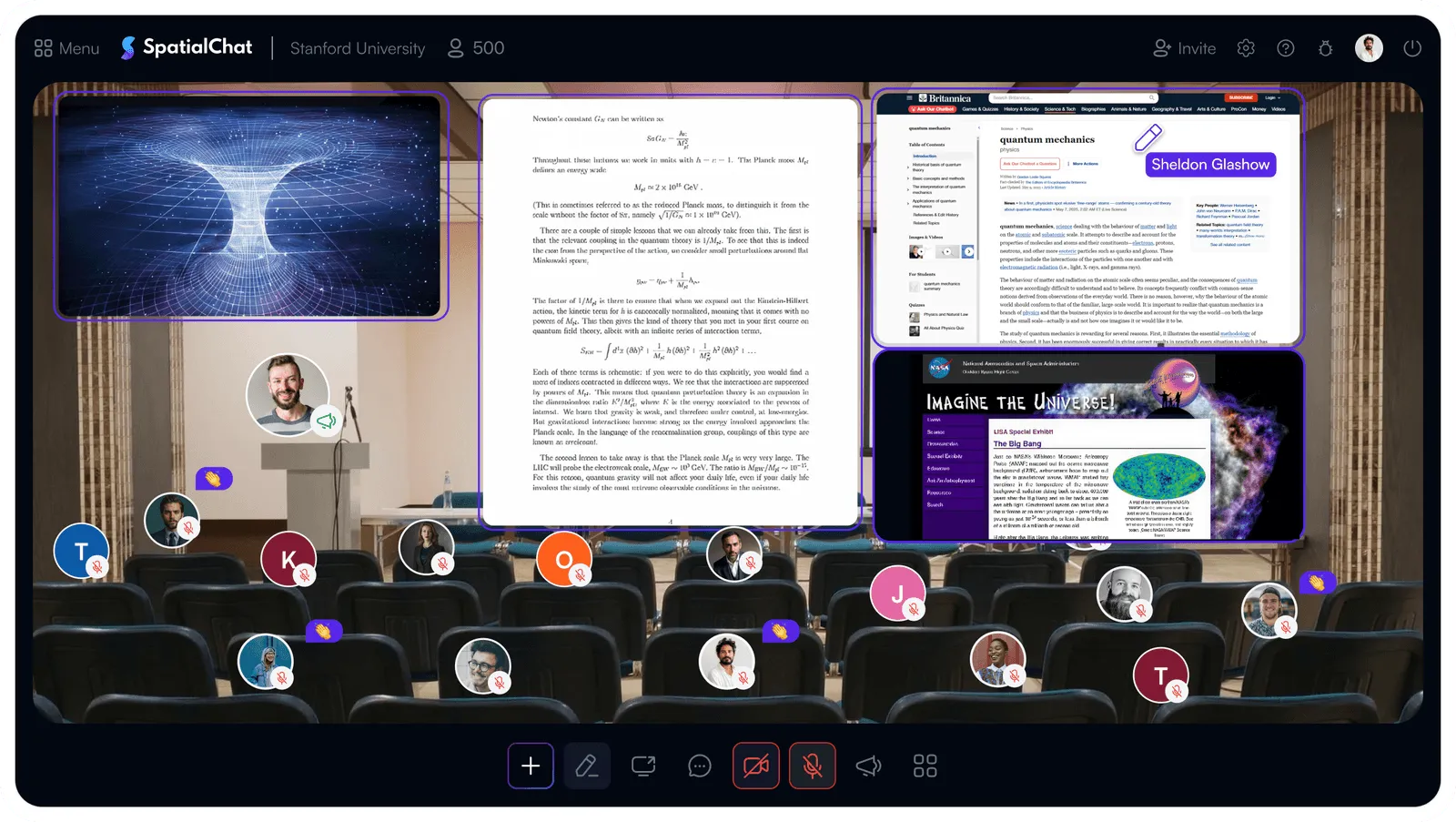The height and width of the screenshot is (822, 1456).
Task: Click the raised-hand reaction badge
Action: pyautogui.click(x=215, y=477)
